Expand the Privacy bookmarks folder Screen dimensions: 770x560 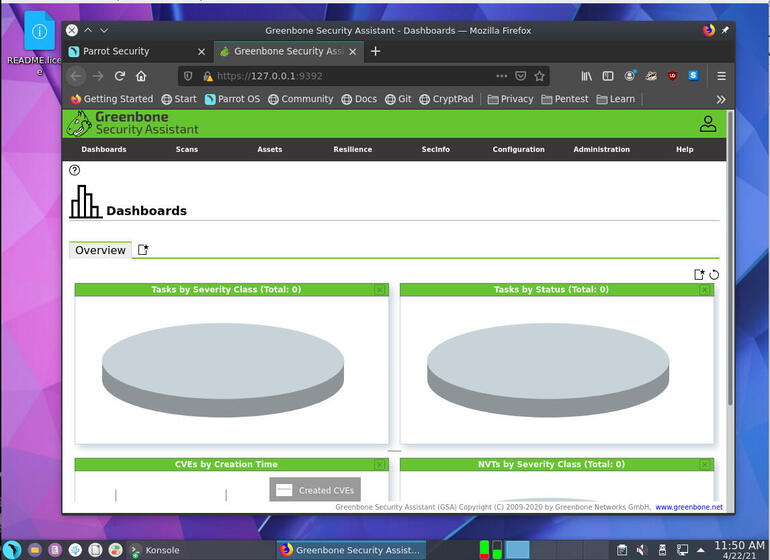[510, 99]
